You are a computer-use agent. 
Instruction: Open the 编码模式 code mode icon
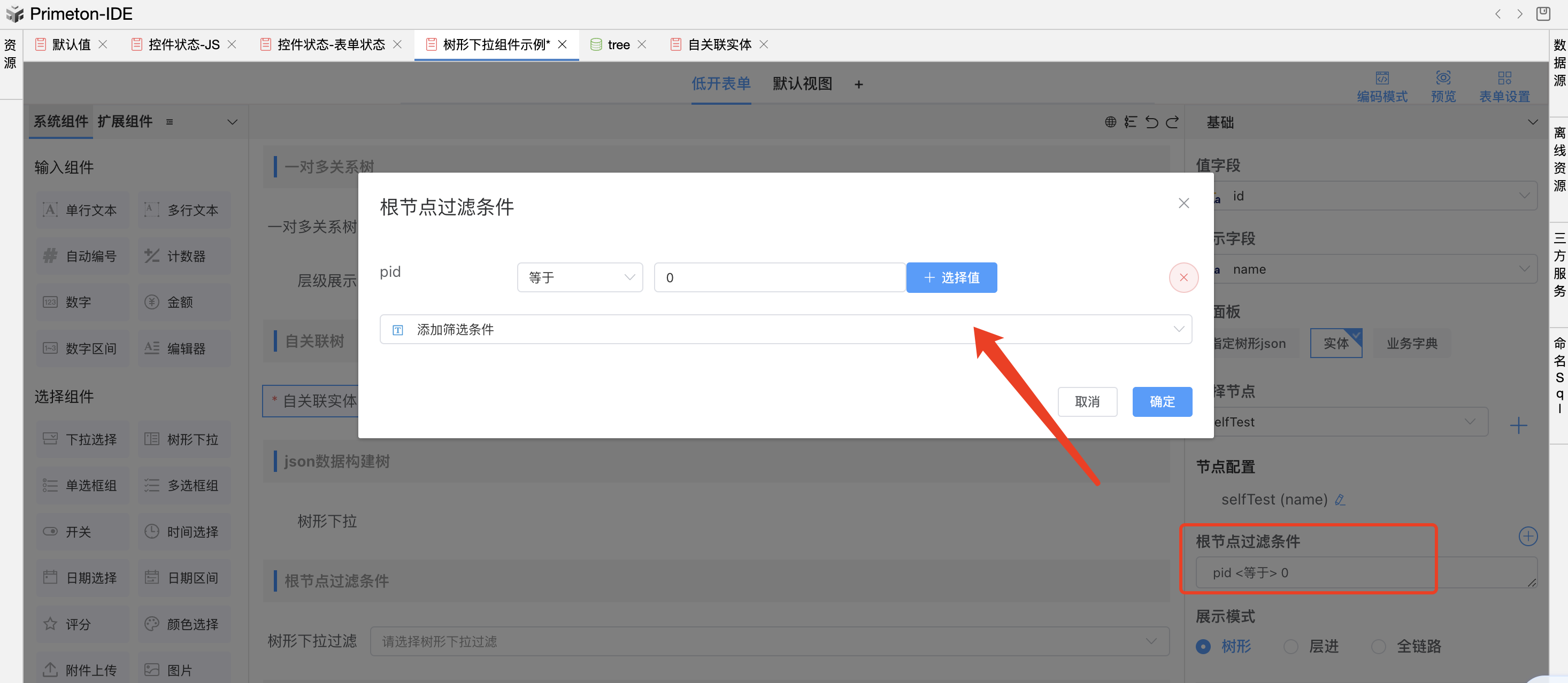pos(1382,79)
